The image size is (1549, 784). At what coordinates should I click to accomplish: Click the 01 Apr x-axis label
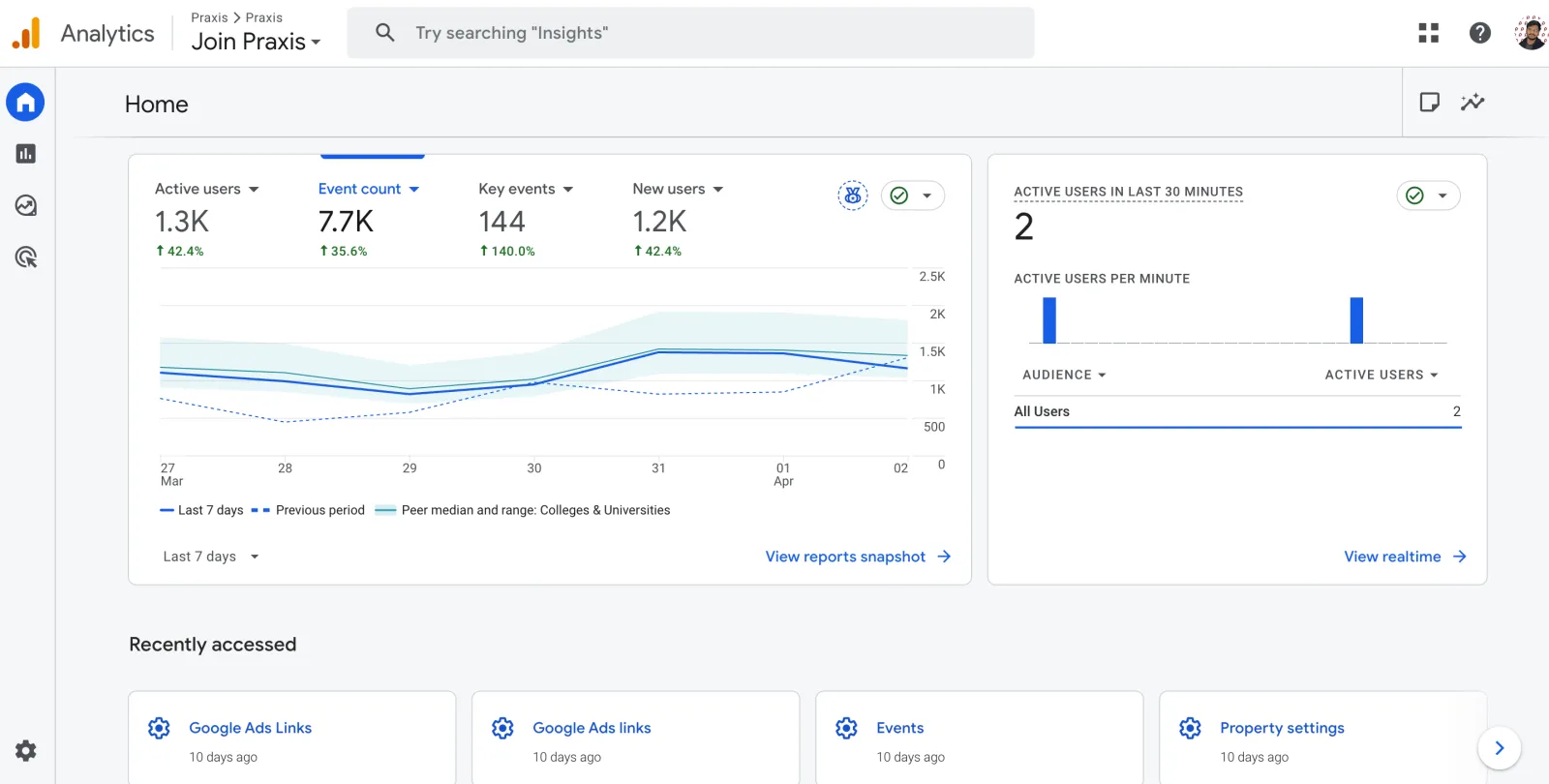click(783, 474)
